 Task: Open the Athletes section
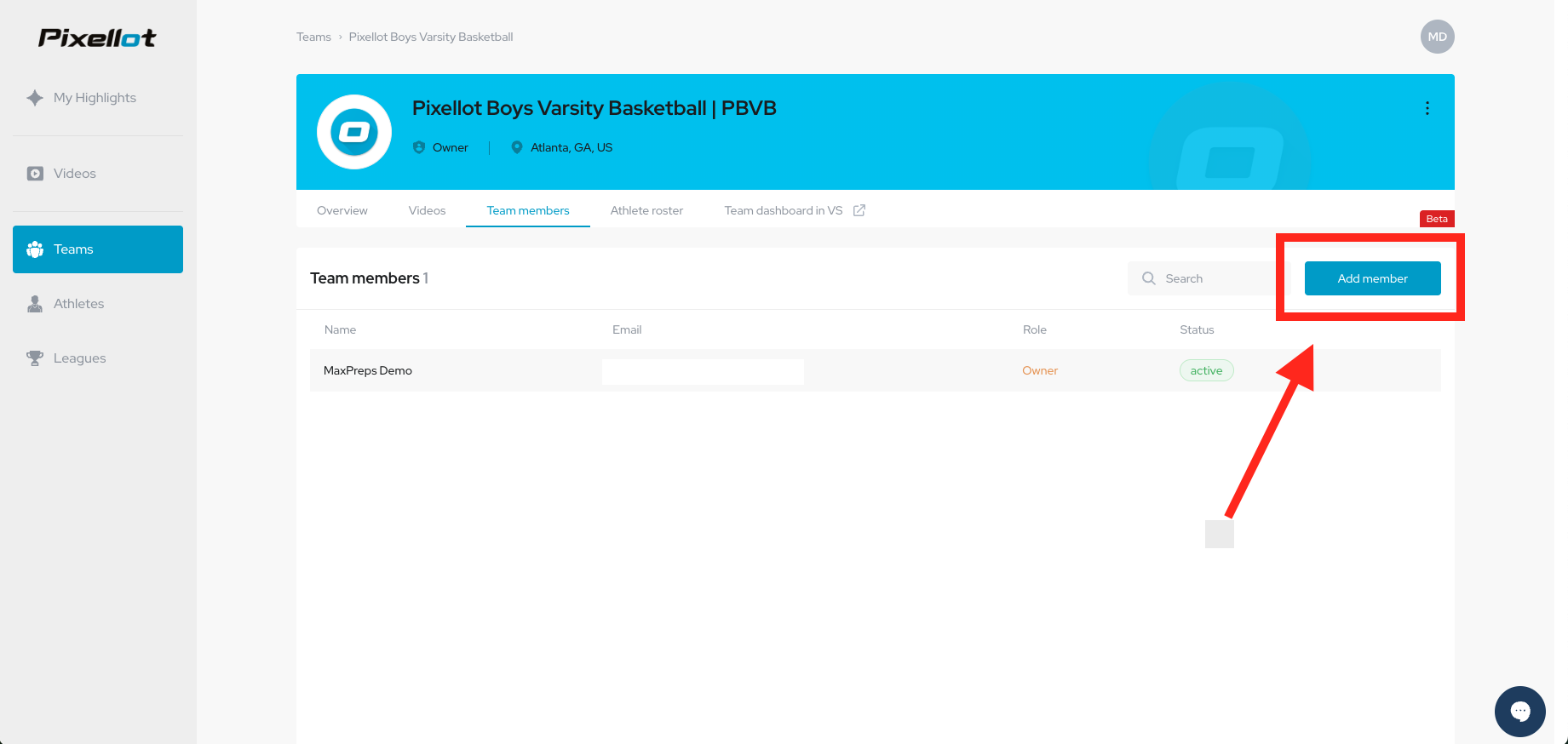point(78,304)
